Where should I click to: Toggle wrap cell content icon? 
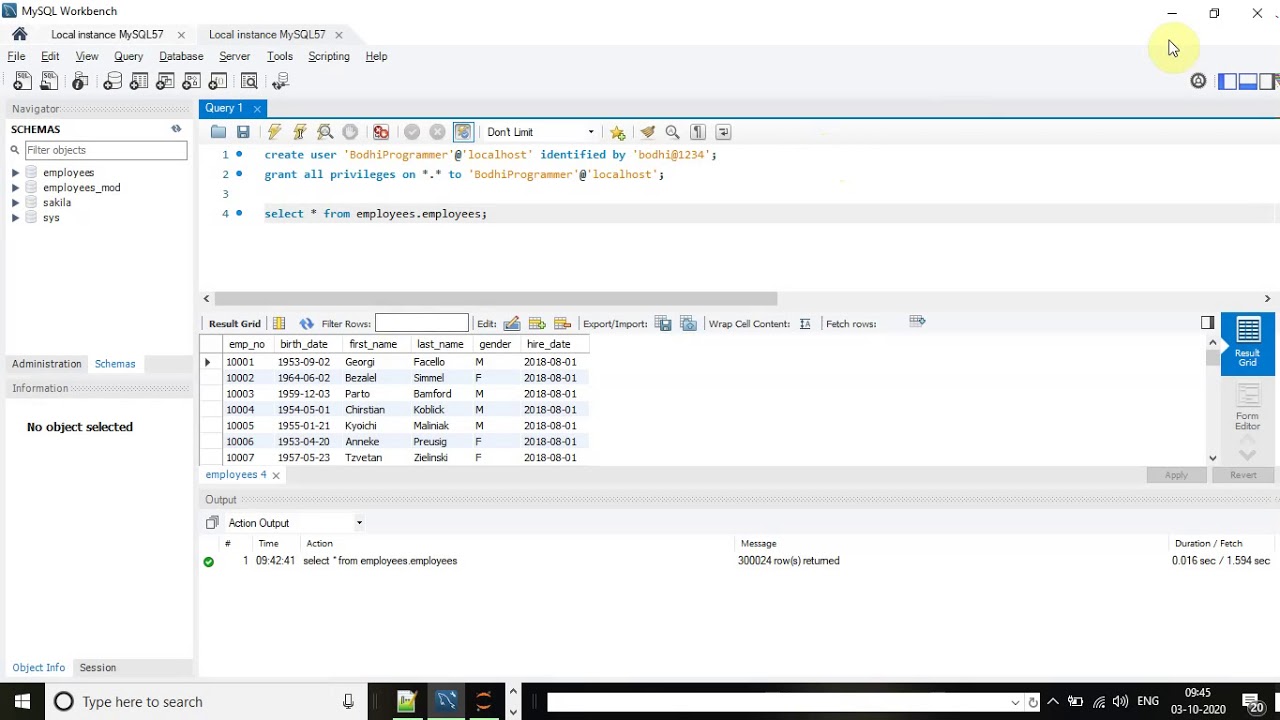(x=805, y=323)
